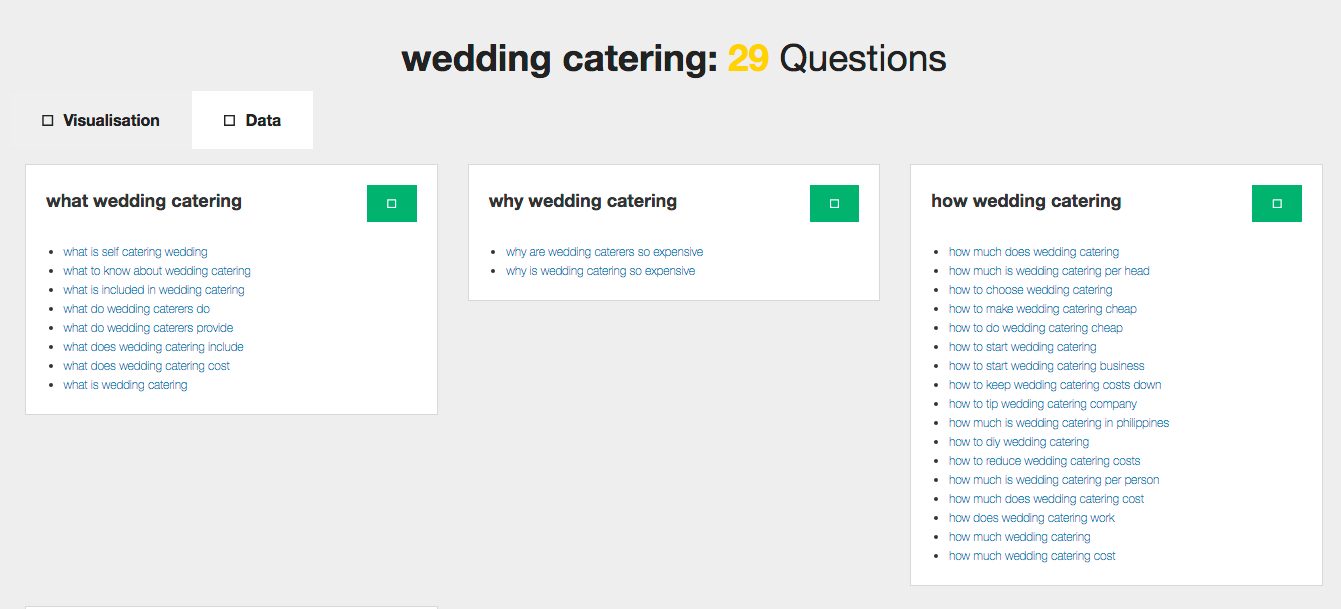Click green button in what wedding catering card
This screenshot has width=1341, height=609.
coord(392,203)
